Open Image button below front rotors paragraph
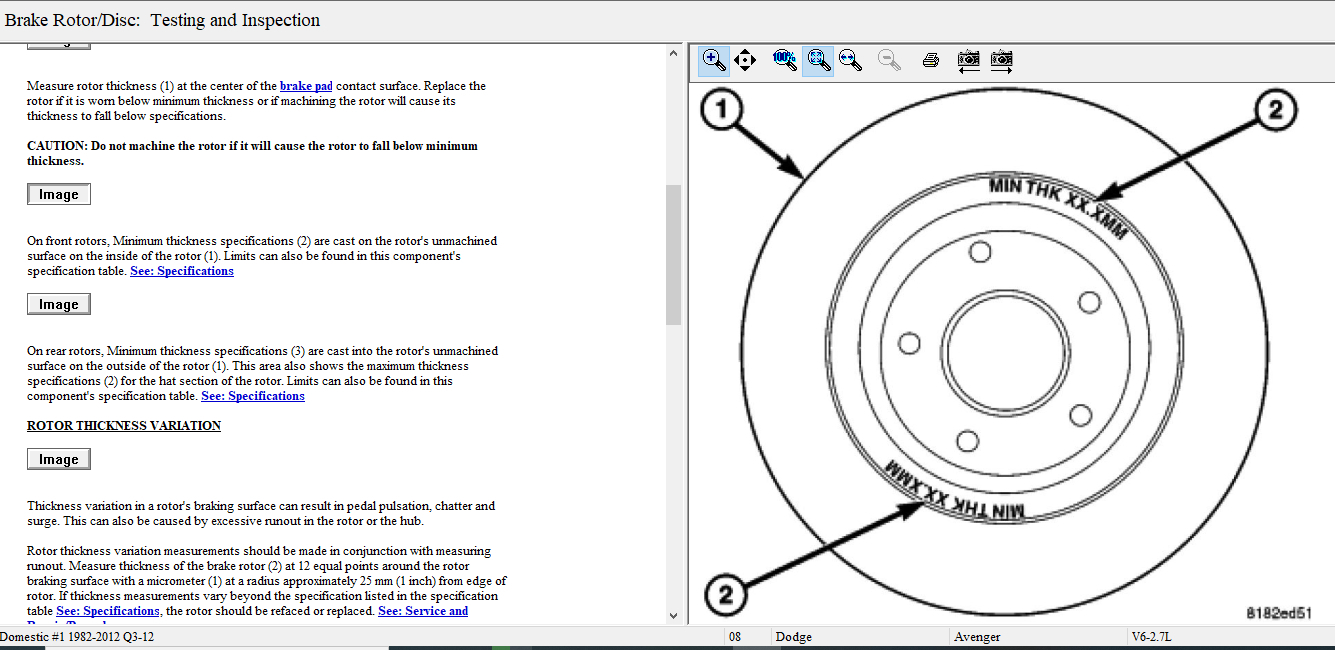This screenshot has width=1335, height=650. click(x=59, y=304)
